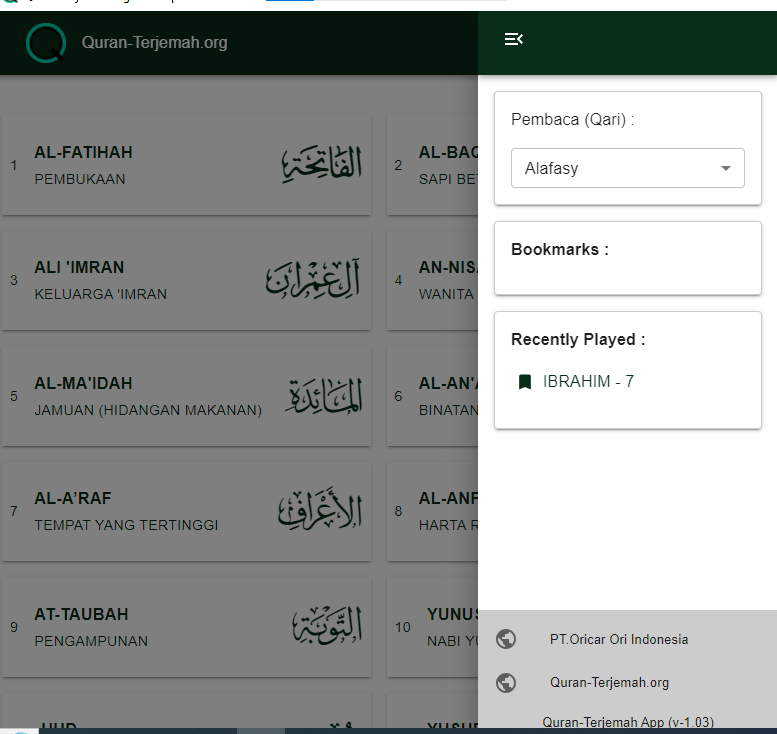Viewport: 777px width, 734px height.
Task: Open PT.Oricar Ori Indonesia link
Action: point(619,639)
